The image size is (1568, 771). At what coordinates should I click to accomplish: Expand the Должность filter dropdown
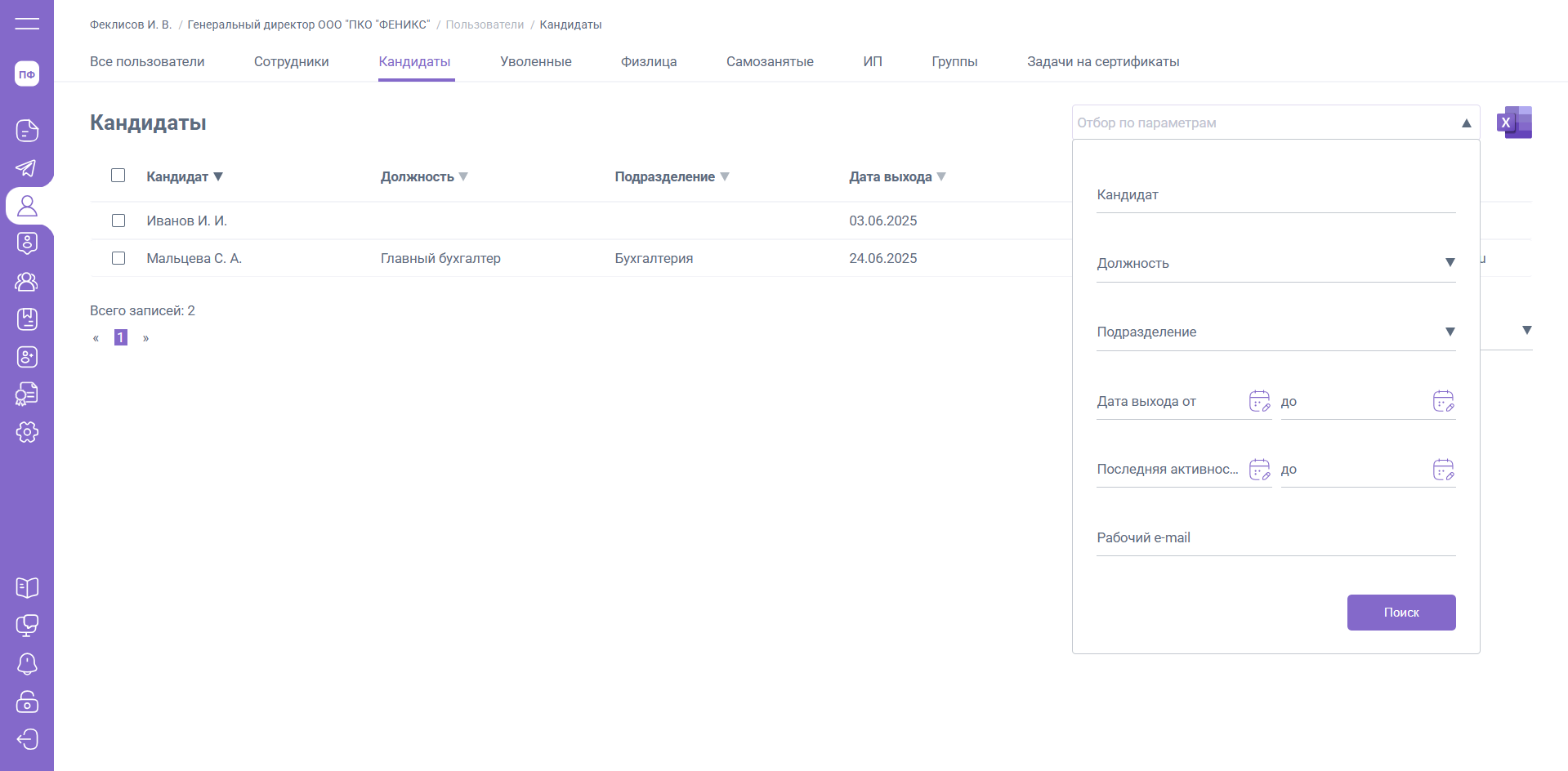pyautogui.click(x=1450, y=263)
